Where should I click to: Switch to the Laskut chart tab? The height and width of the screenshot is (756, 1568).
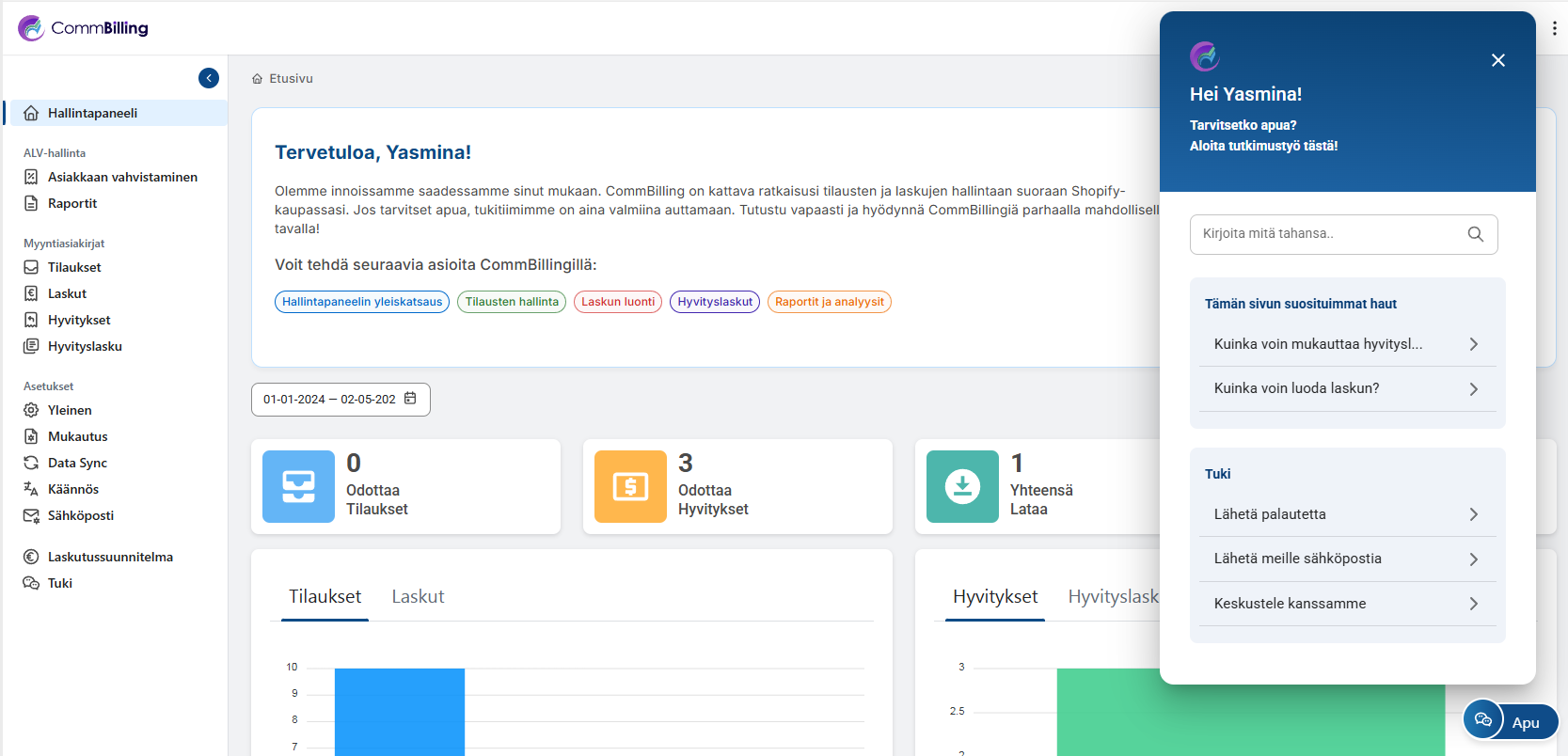click(418, 596)
